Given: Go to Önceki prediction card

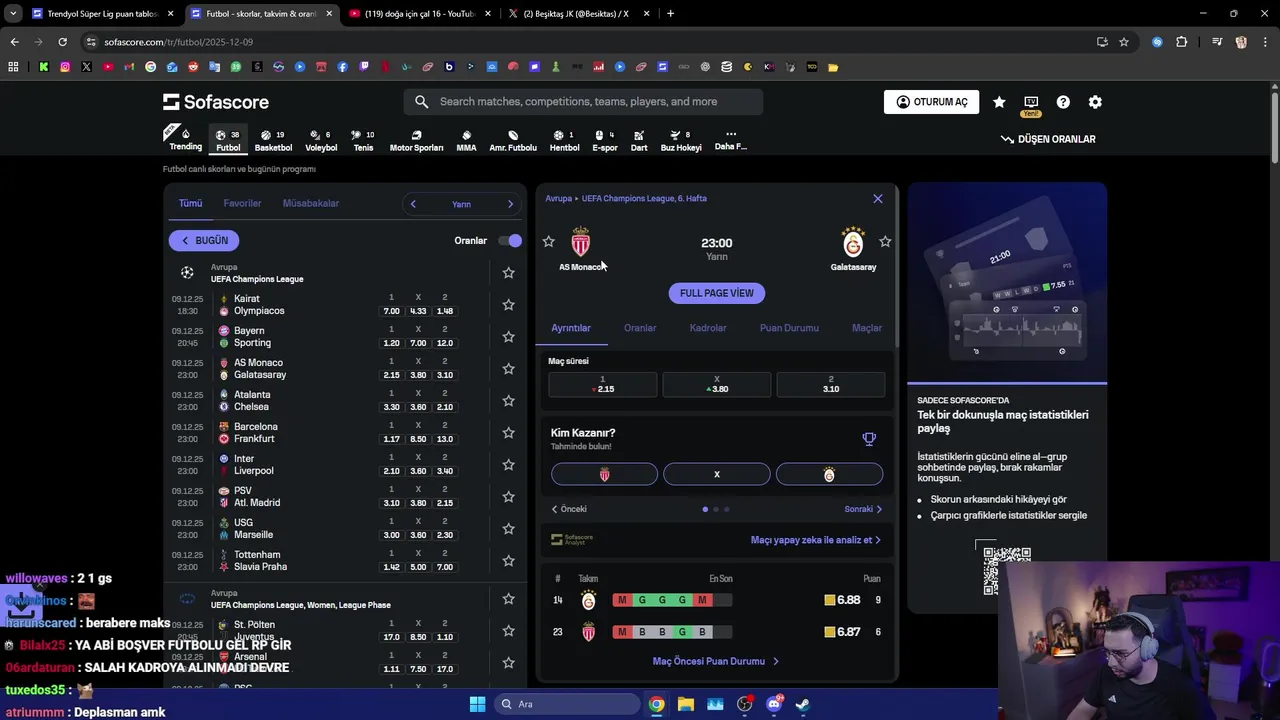Looking at the screenshot, I should pyautogui.click(x=569, y=509).
